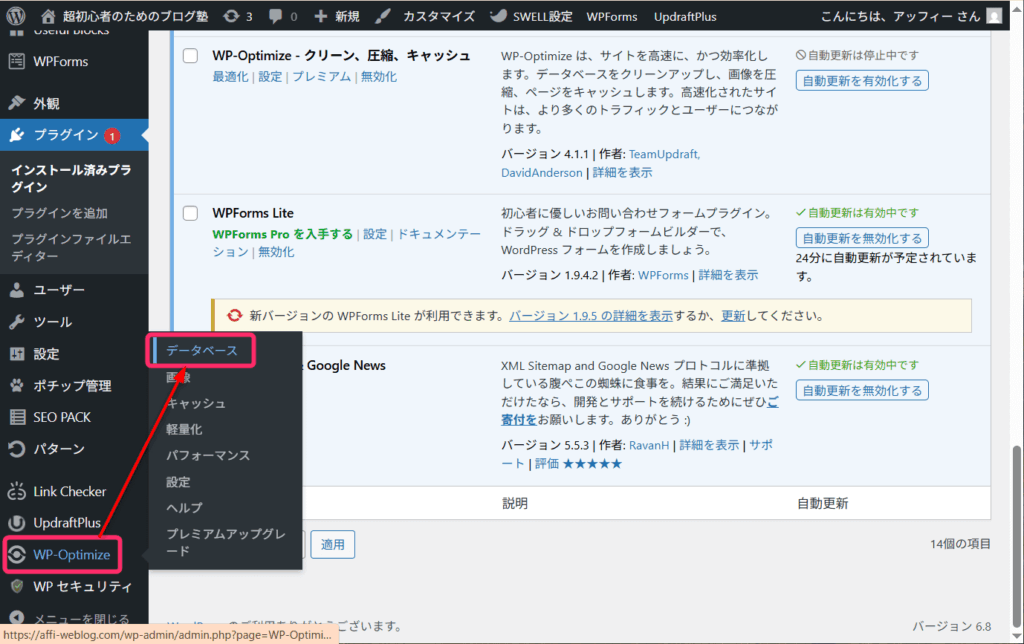Click the WordPress logo in admin bar
This screenshot has height=644, width=1024.
16,16
